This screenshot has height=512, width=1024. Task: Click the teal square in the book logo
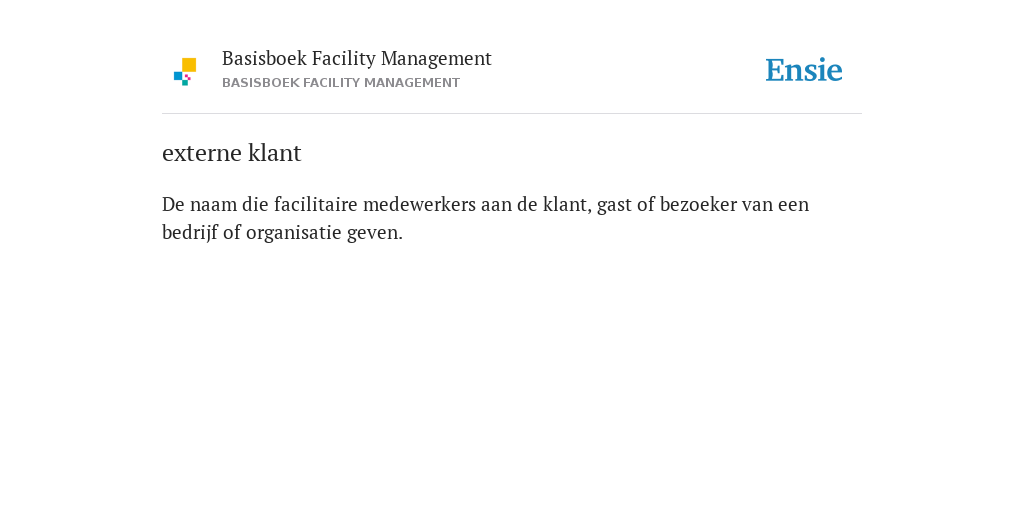pyautogui.click(x=185, y=83)
